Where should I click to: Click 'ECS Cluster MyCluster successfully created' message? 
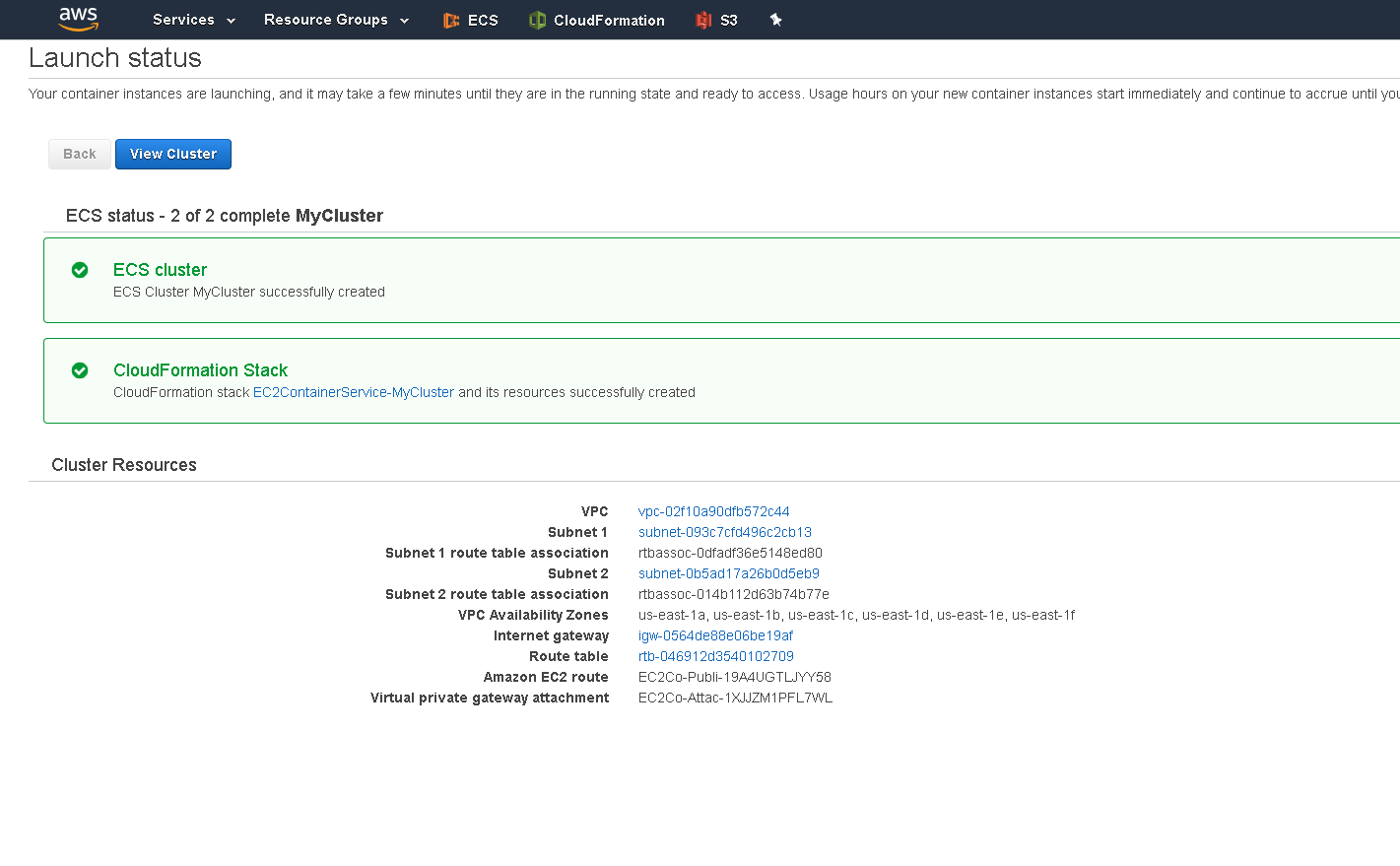pos(249,292)
